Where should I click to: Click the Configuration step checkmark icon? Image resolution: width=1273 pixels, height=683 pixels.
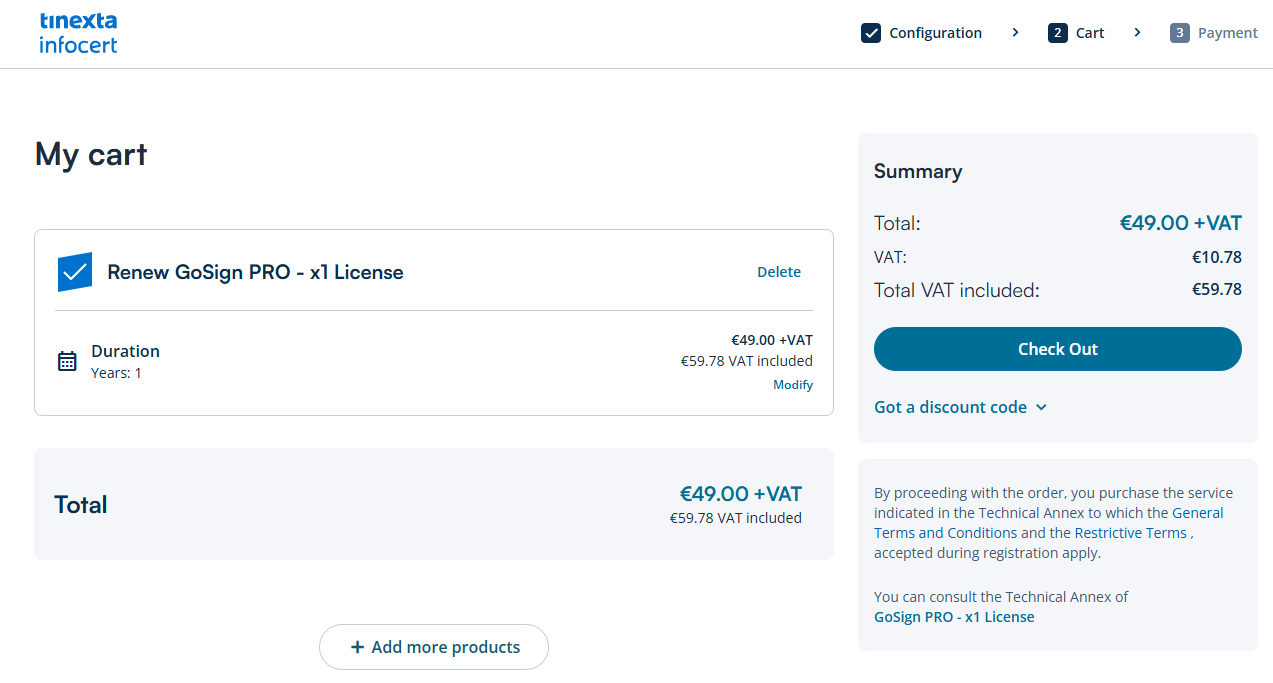(x=871, y=33)
